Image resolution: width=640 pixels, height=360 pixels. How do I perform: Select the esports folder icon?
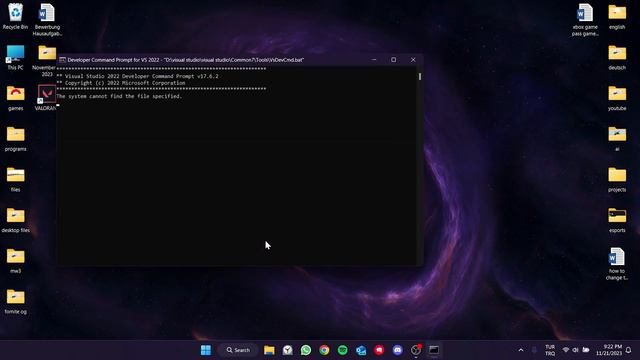click(617, 220)
